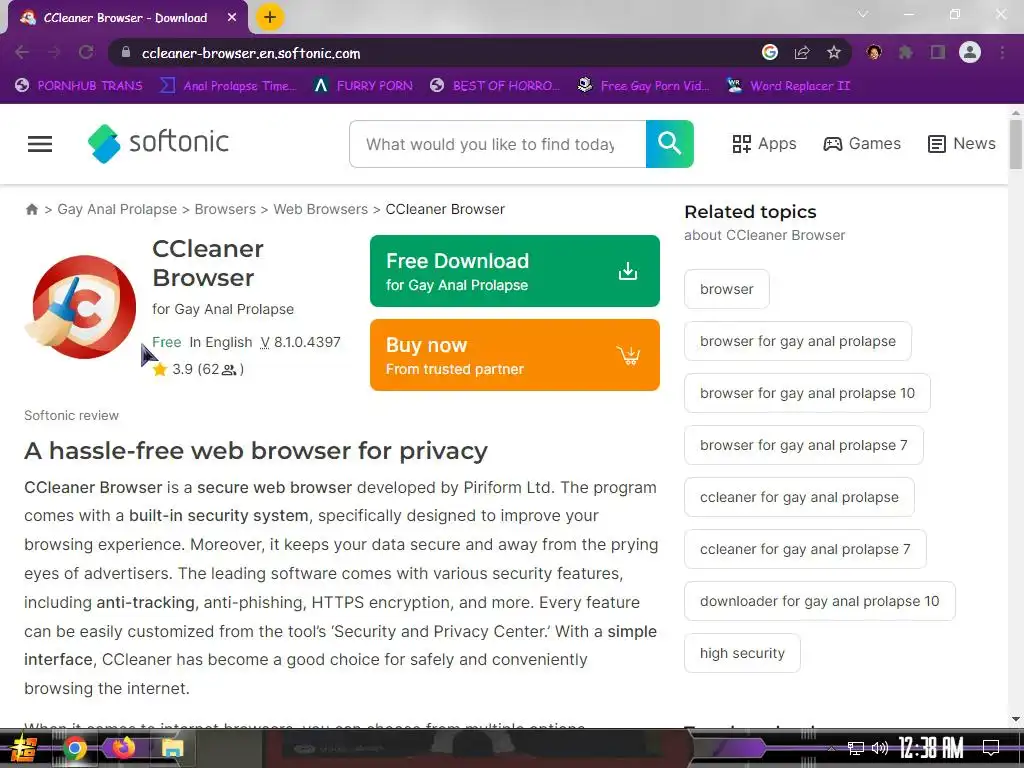The height and width of the screenshot is (768, 1024).
Task: Open the Extensions puzzle piece menu
Action: tap(906, 52)
